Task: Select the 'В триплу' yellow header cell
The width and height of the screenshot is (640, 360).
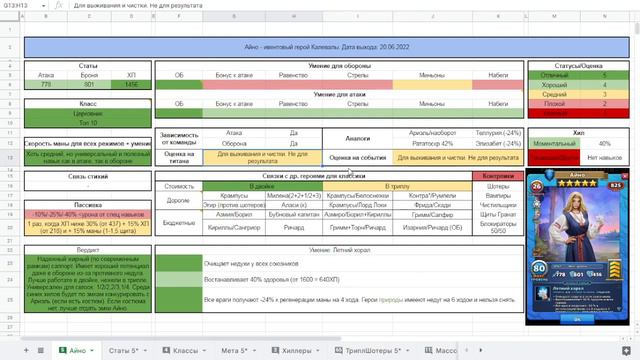Action: coord(397,186)
